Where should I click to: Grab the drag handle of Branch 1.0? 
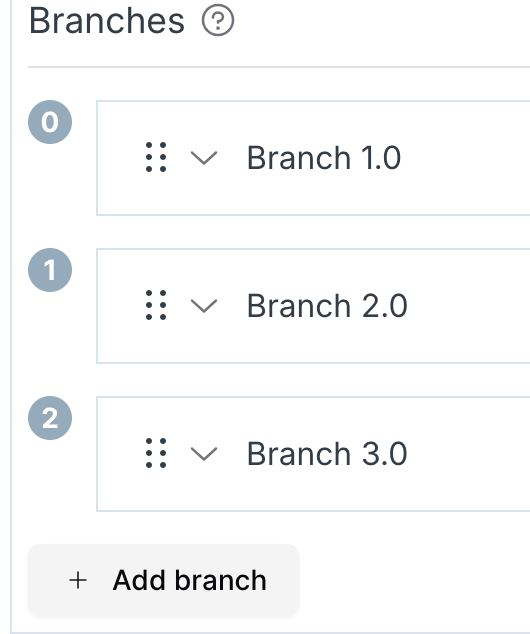[x=156, y=157]
